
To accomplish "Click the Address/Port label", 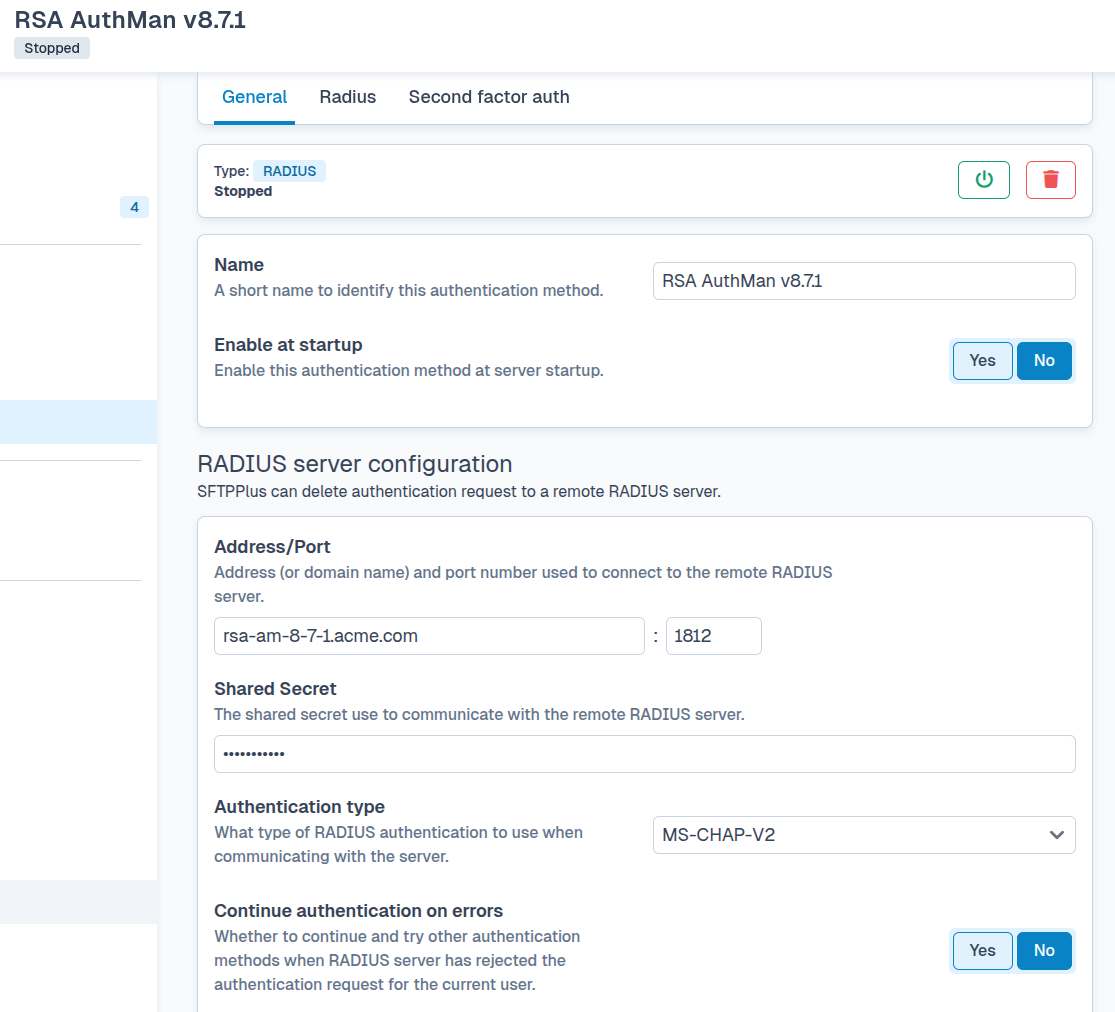I will click(x=272, y=547).
